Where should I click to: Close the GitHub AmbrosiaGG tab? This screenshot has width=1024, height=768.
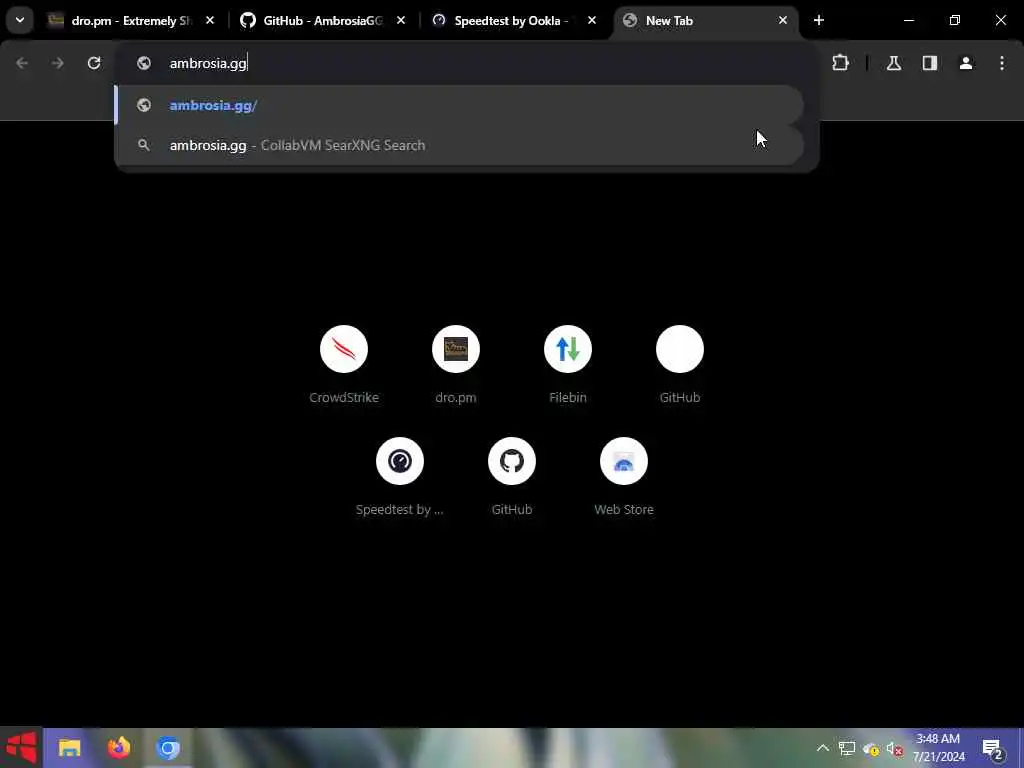[401, 20]
